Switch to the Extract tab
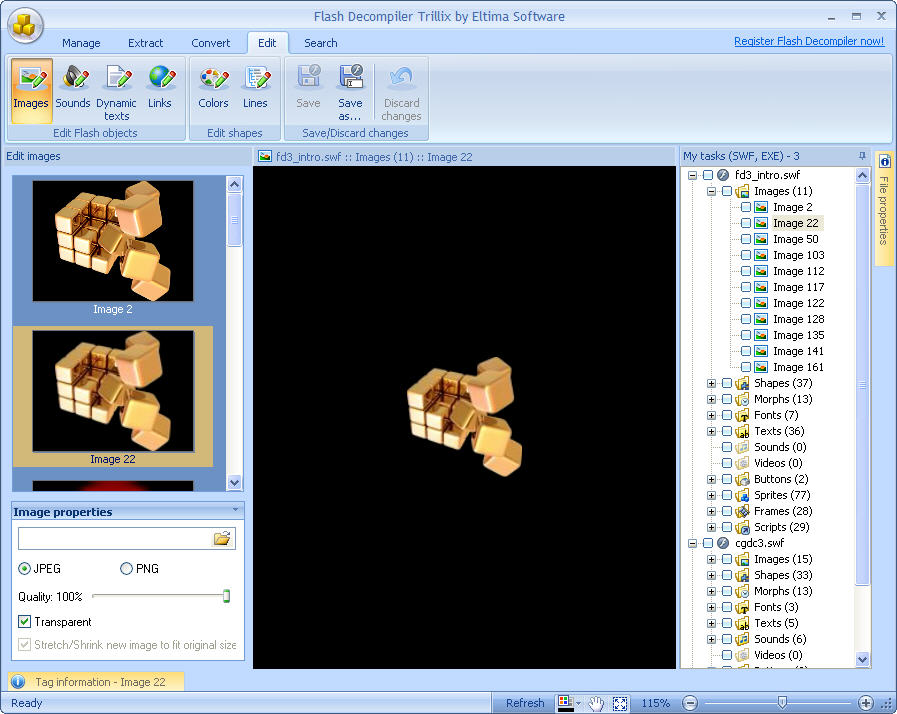Screen dimensions: 897x714 coord(145,43)
